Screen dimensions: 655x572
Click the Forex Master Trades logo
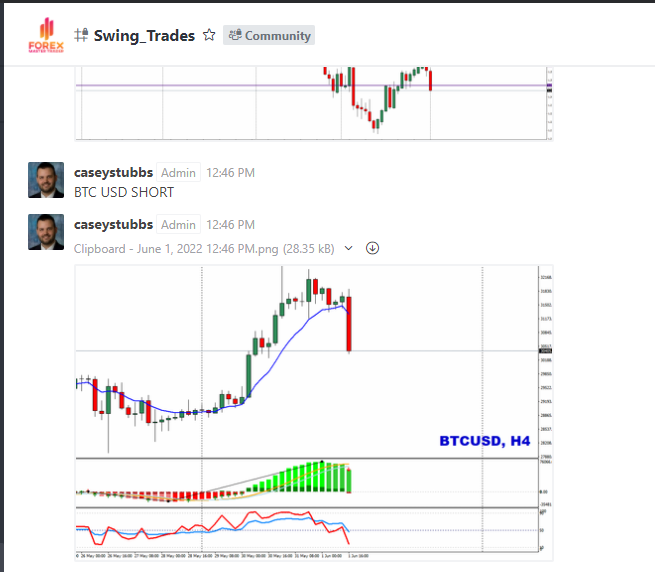click(x=45, y=35)
